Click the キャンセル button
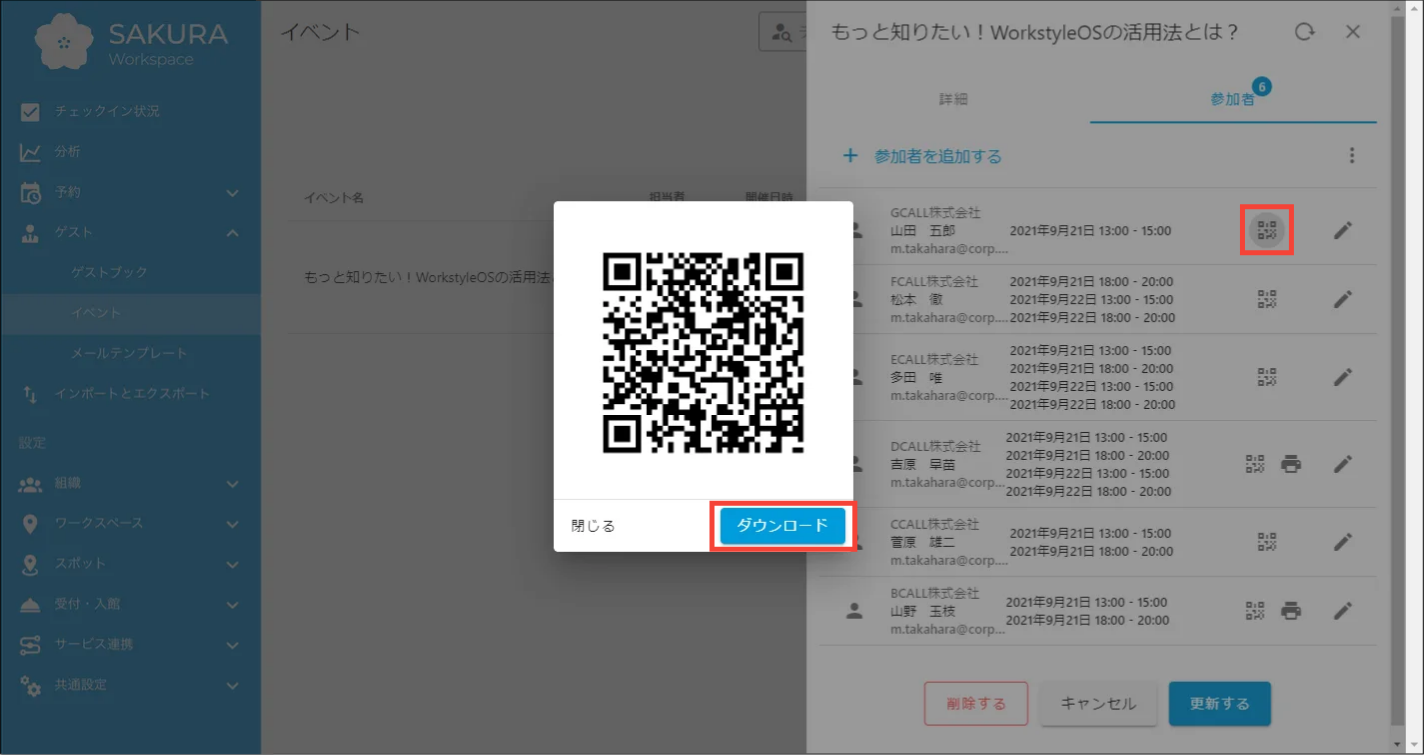The width and height of the screenshot is (1424, 755). point(1098,704)
